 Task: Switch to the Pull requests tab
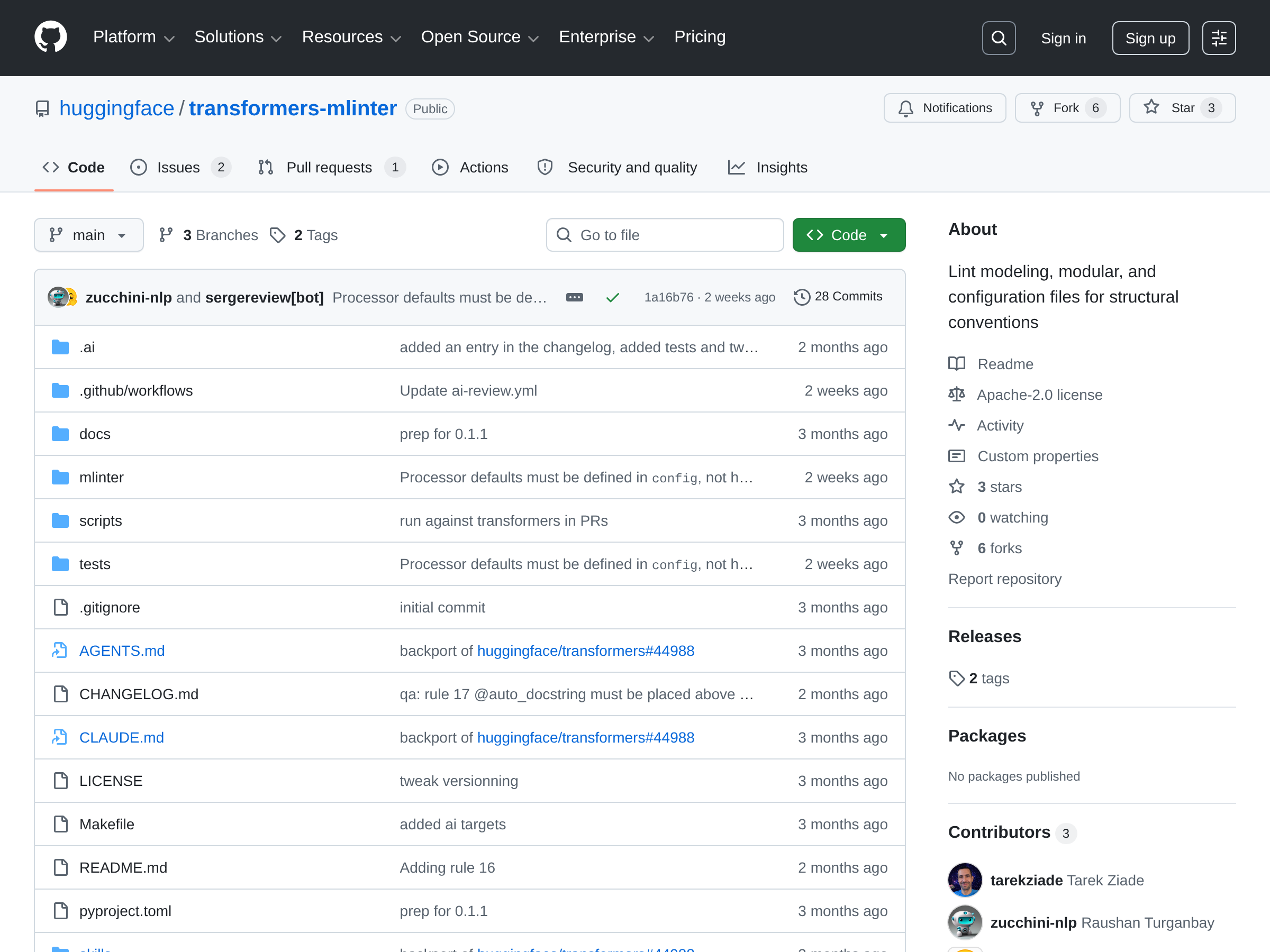[332, 168]
